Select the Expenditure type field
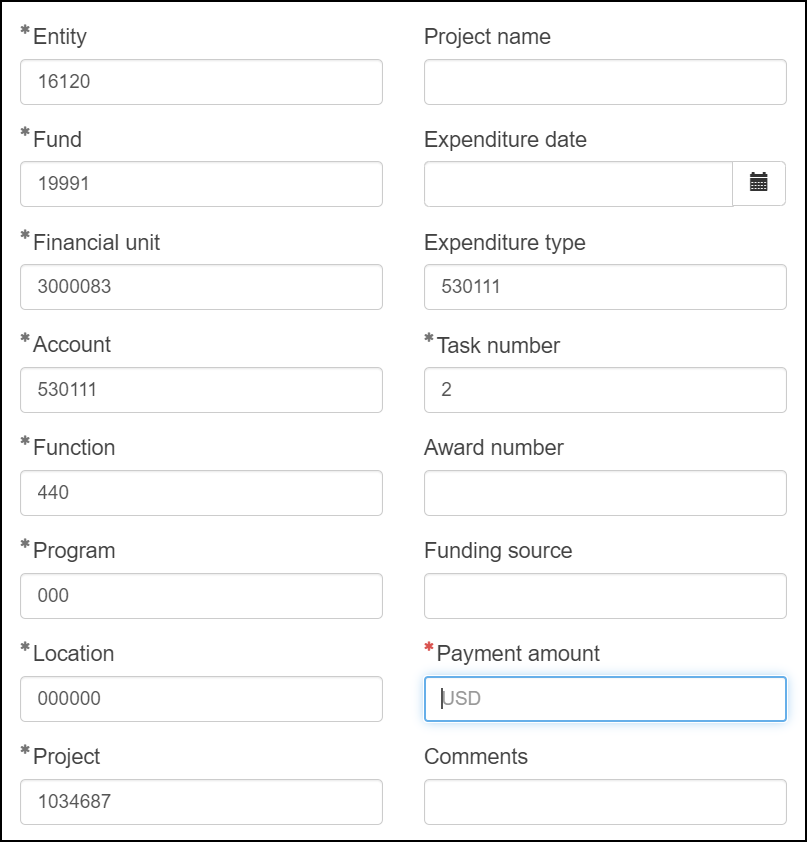This screenshot has width=807, height=842. [605, 287]
